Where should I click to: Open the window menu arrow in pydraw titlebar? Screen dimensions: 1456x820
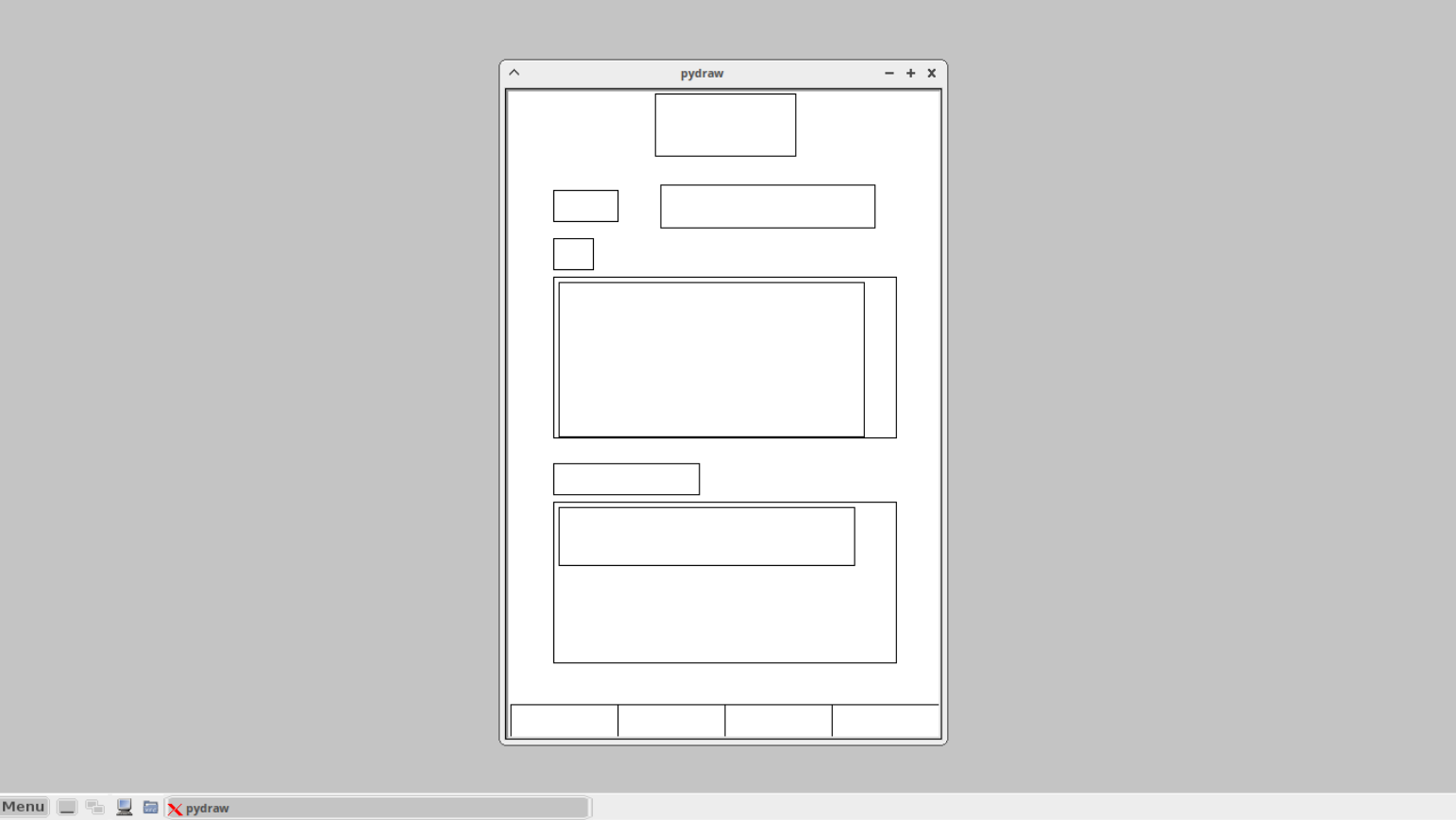[x=515, y=73]
